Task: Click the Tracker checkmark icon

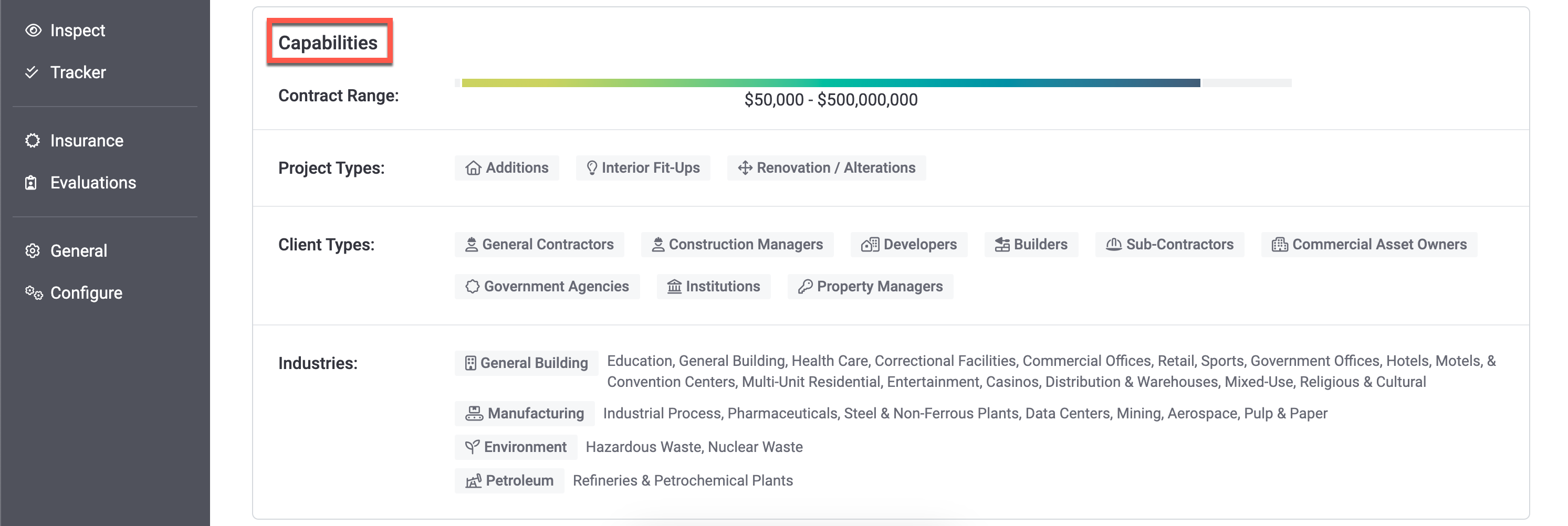Action: tap(32, 72)
